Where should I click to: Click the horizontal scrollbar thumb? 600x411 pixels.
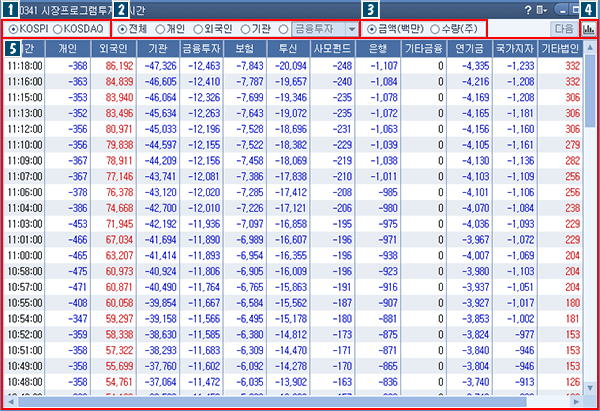coord(272,401)
